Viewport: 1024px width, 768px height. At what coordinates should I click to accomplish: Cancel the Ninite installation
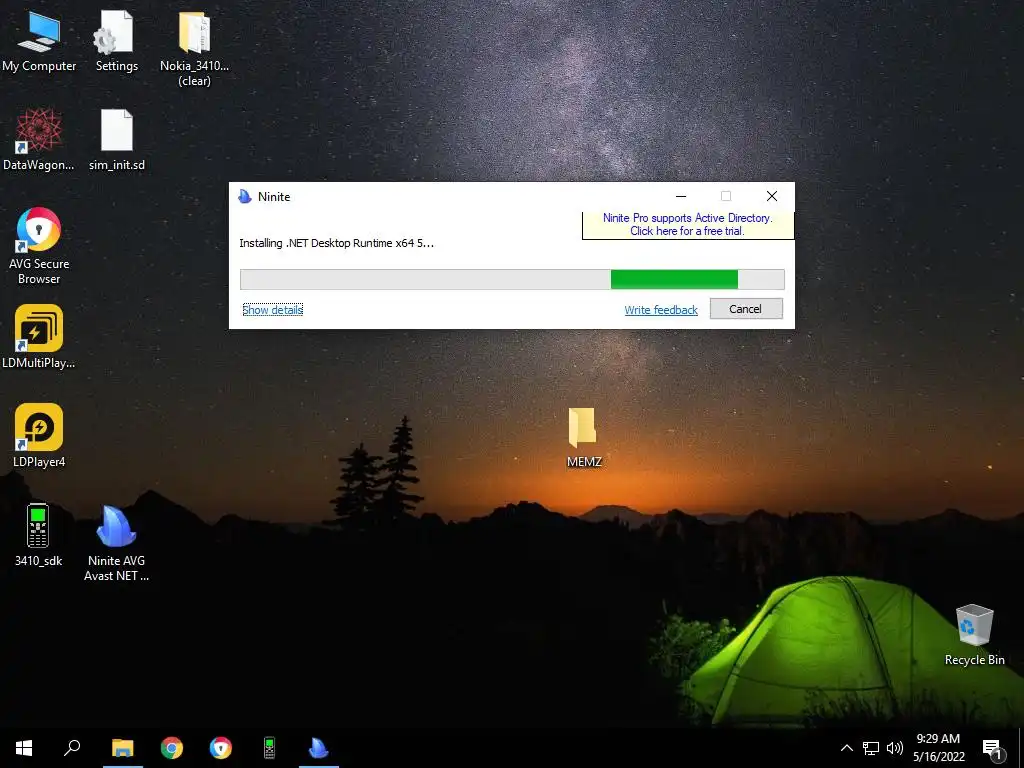(746, 309)
